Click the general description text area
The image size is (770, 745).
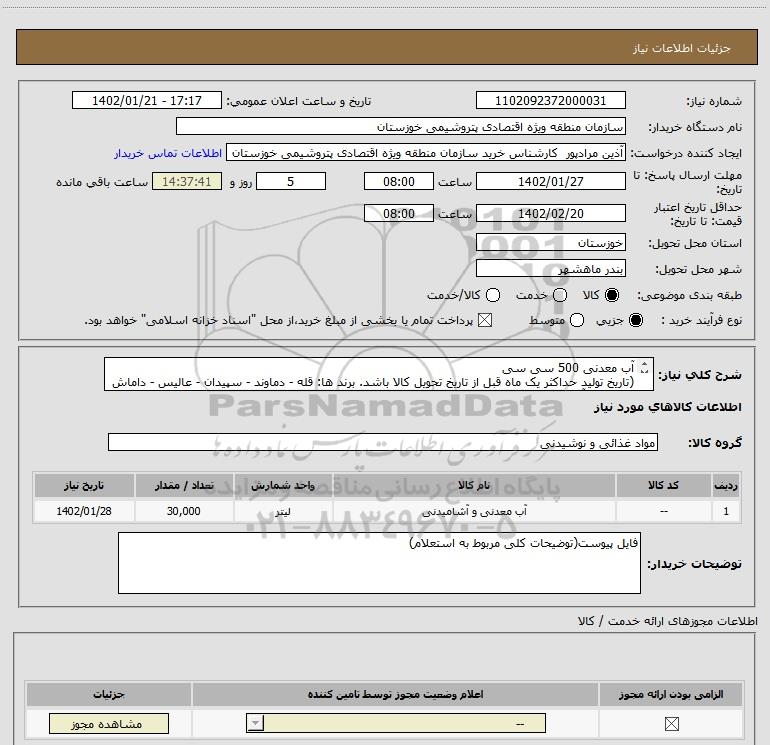click(379, 374)
